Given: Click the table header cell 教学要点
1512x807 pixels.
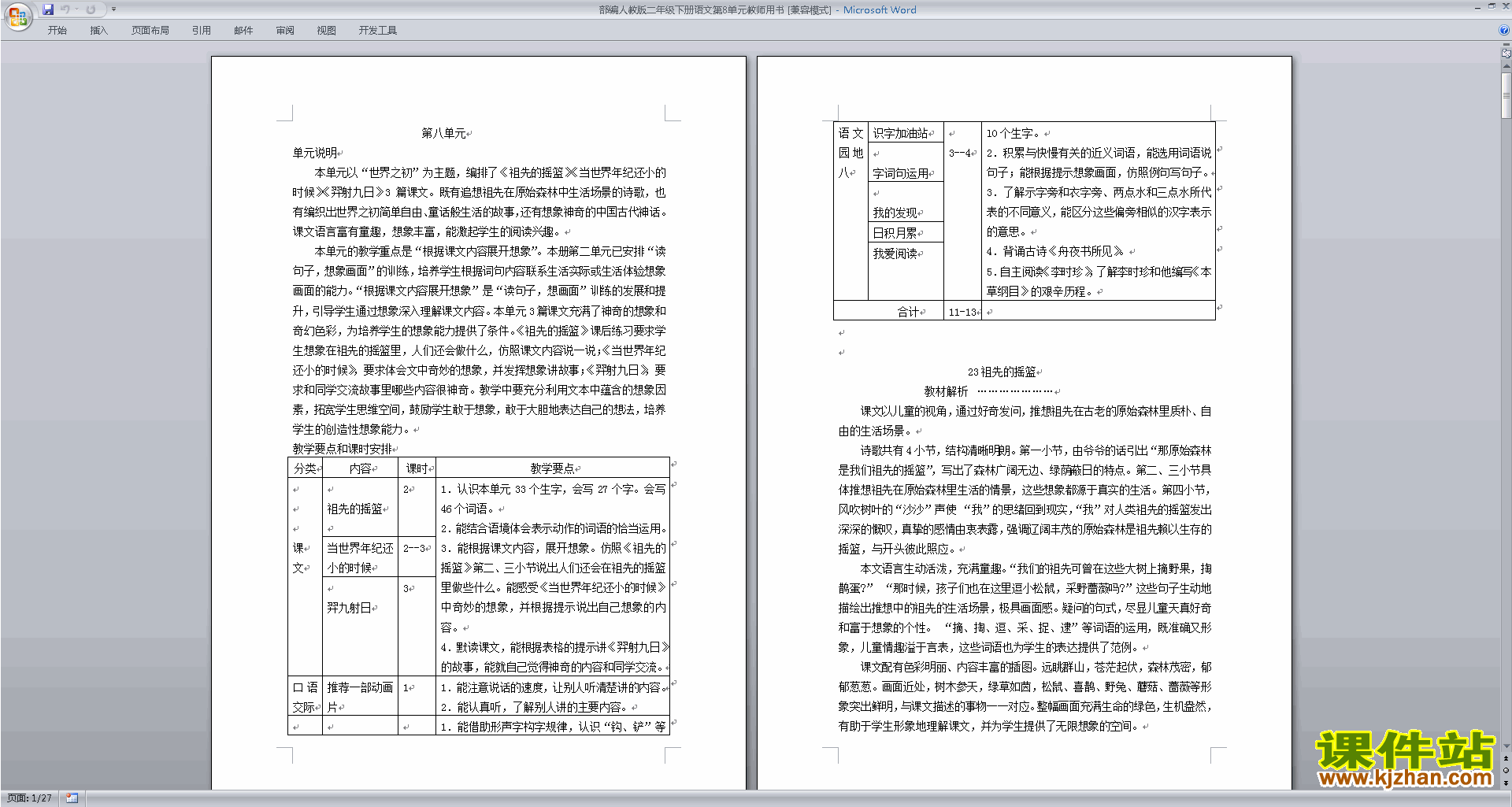Looking at the screenshot, I should 552,468.
